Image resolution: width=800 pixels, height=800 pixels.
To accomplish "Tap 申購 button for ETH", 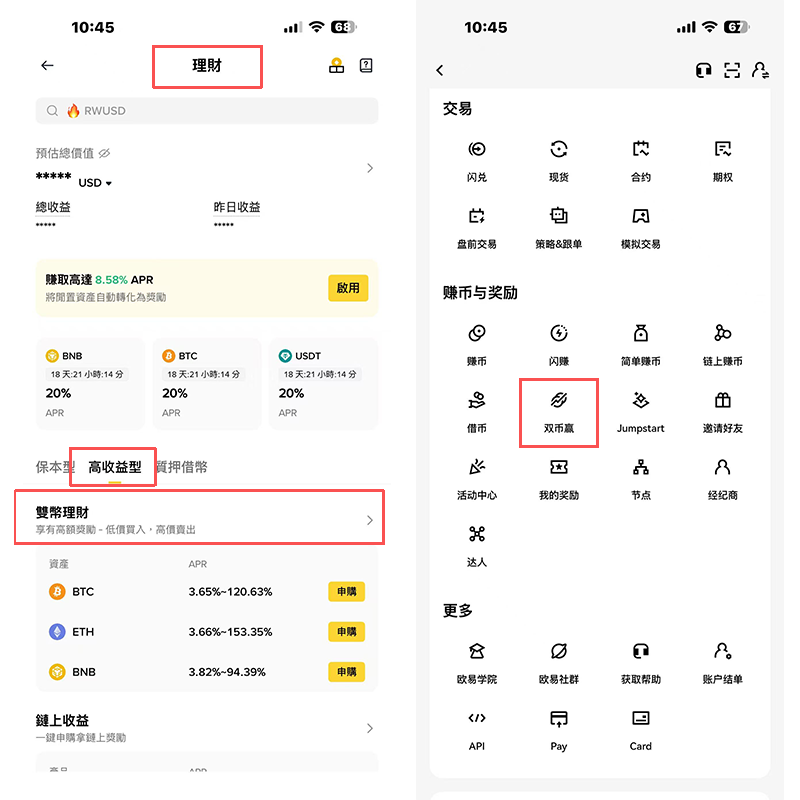I will tap(346, 632).
